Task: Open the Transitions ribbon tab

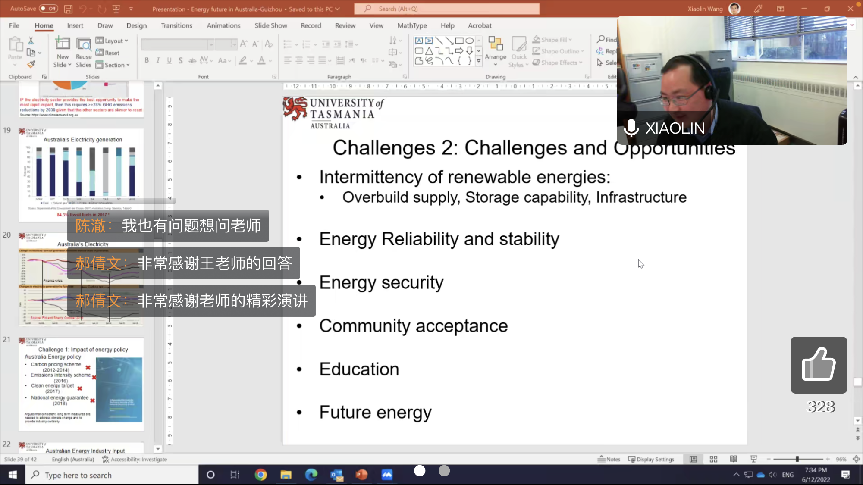Action: pos(176,25)
